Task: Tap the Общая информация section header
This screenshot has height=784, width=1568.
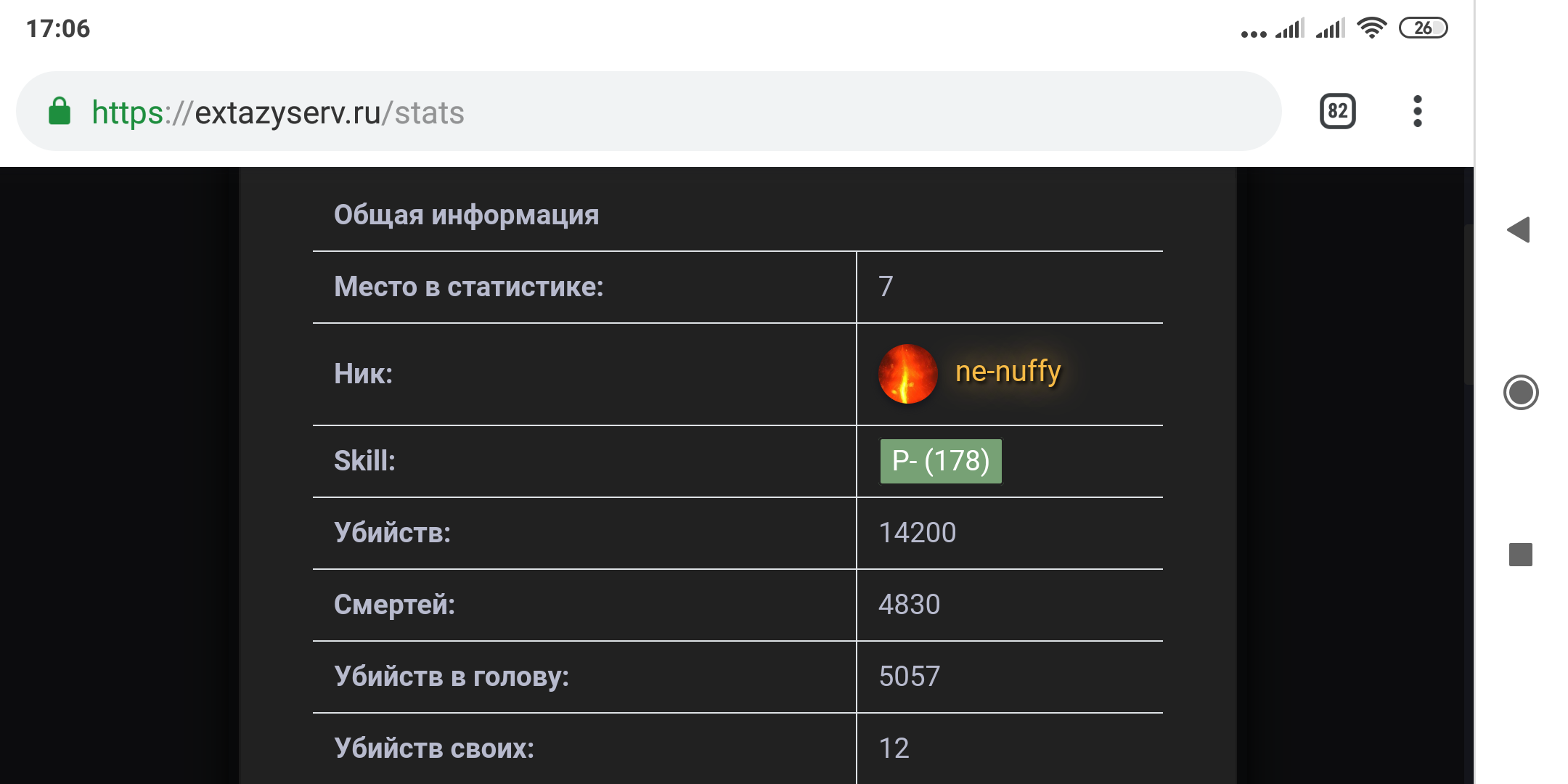Action: pos(466,215)
